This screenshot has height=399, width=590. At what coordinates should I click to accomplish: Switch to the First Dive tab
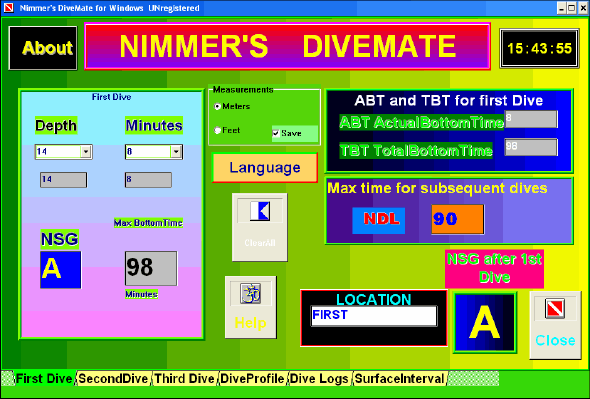[44, 378]
